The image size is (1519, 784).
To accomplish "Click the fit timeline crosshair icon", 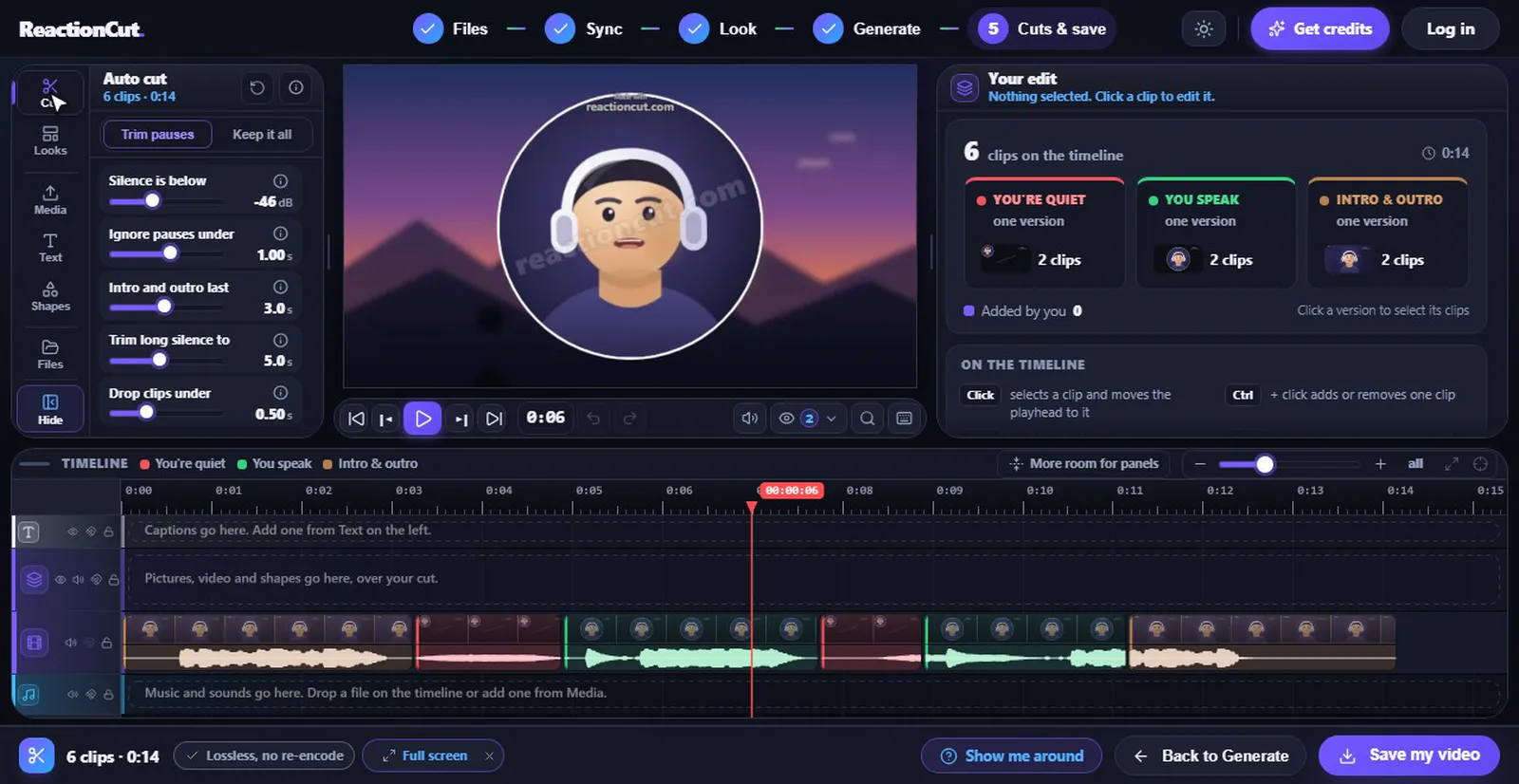I will (1480, 464).
